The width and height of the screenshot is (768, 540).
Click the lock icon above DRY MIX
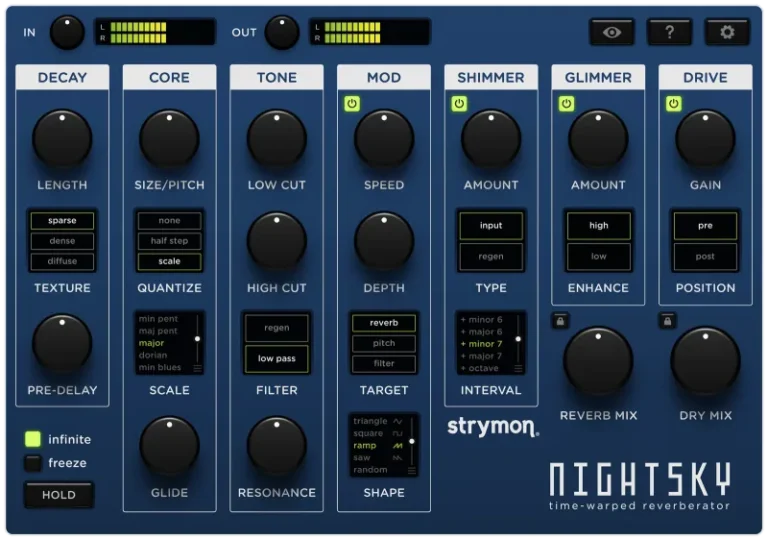coord(668,321)
